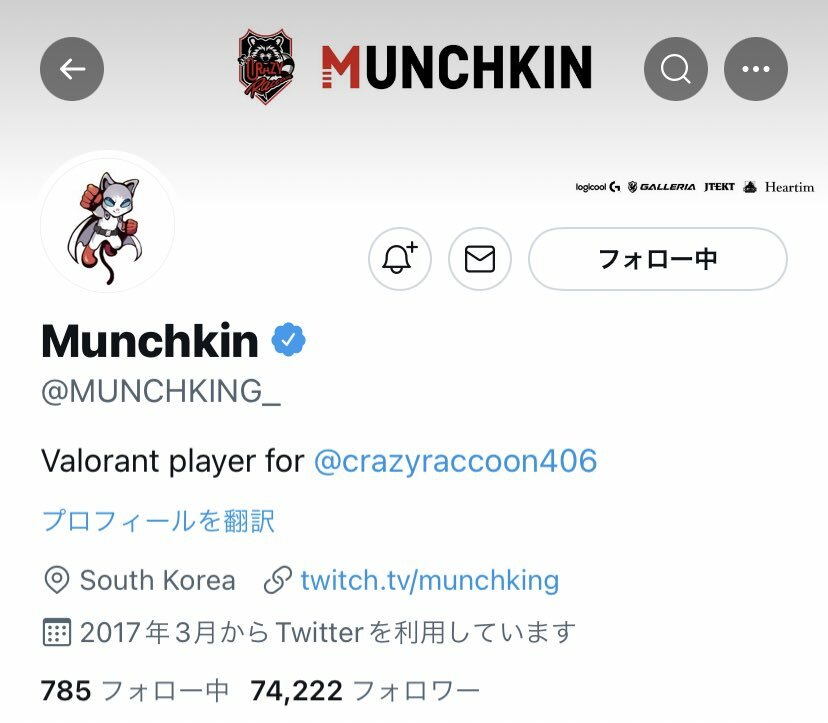
Task: Click プロフィールを翻訳 translate profile link
Action: point(158,521)
